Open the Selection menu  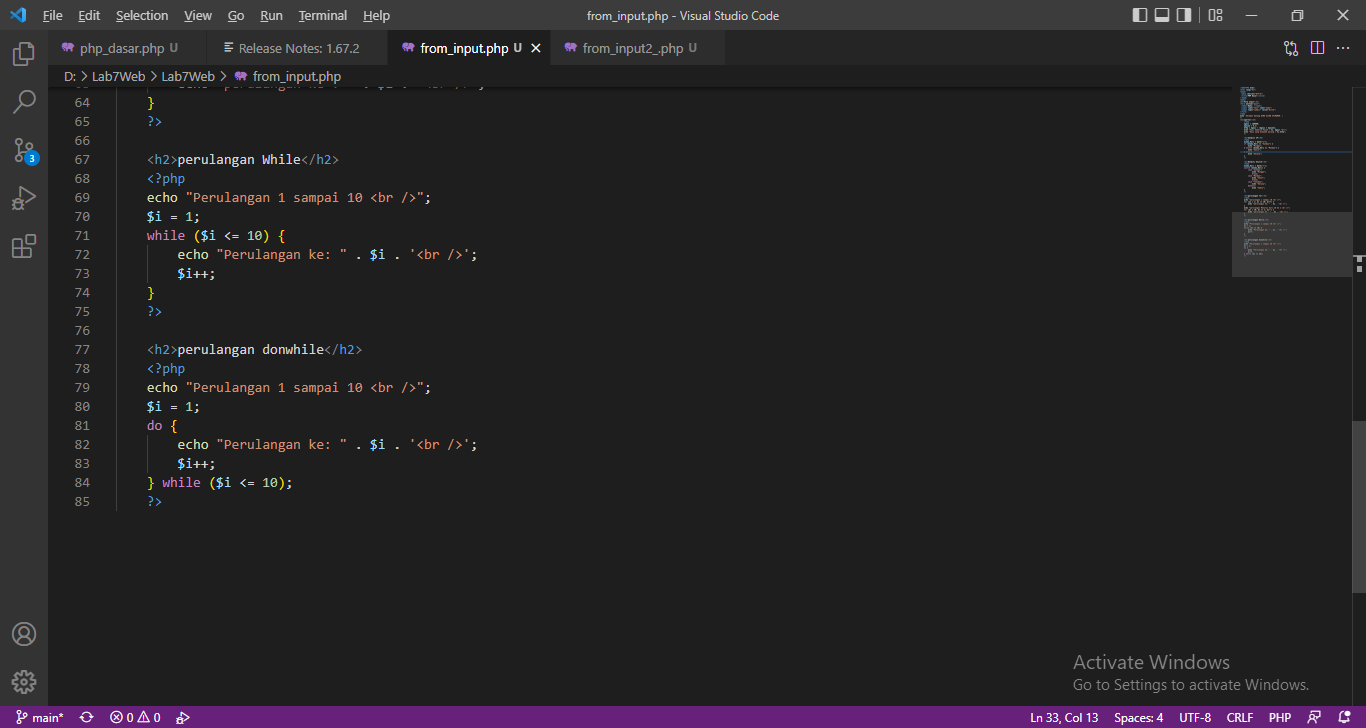(142, 15)
